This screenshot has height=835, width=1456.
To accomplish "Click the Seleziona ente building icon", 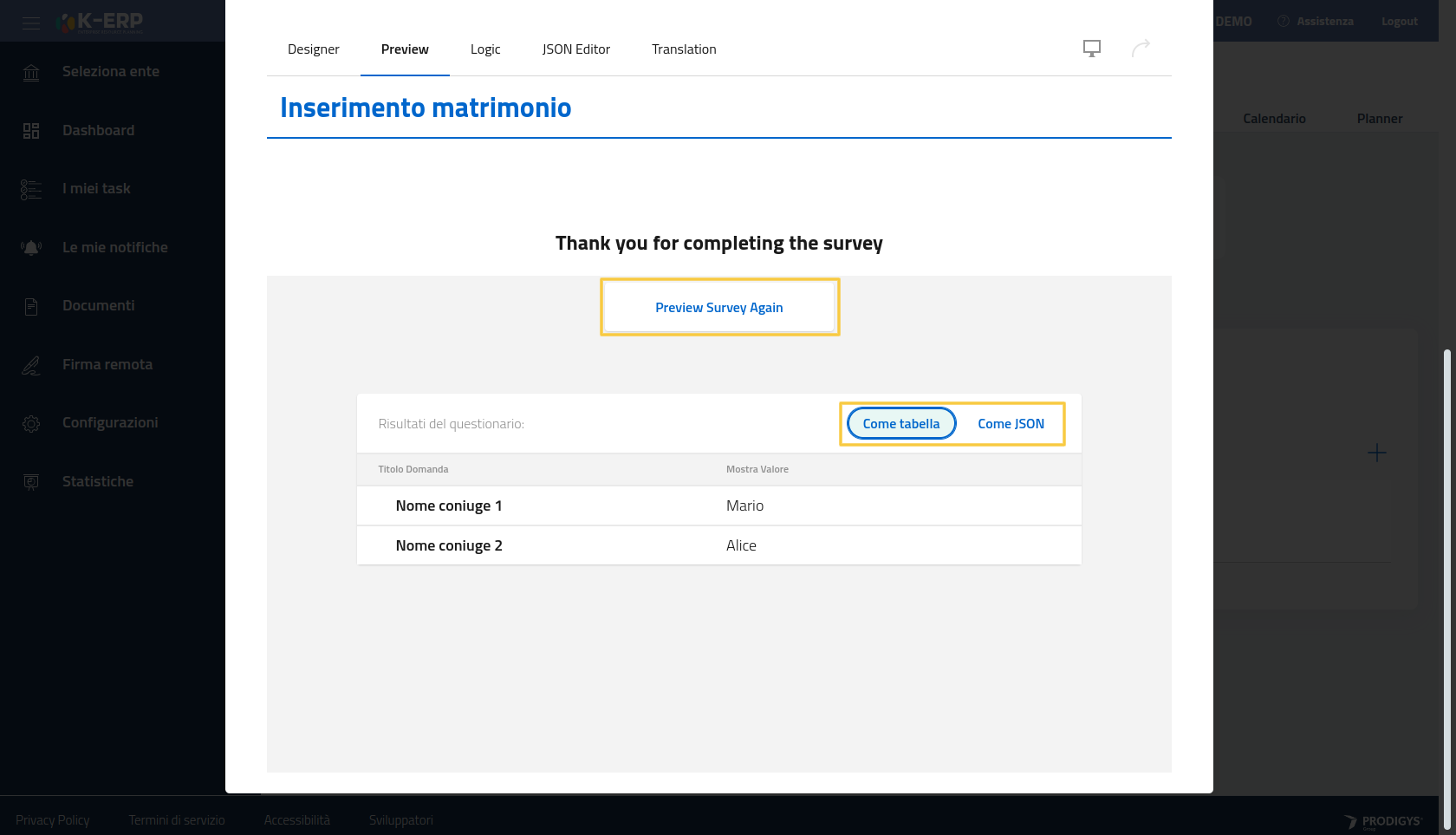I will tap(31, 73).
